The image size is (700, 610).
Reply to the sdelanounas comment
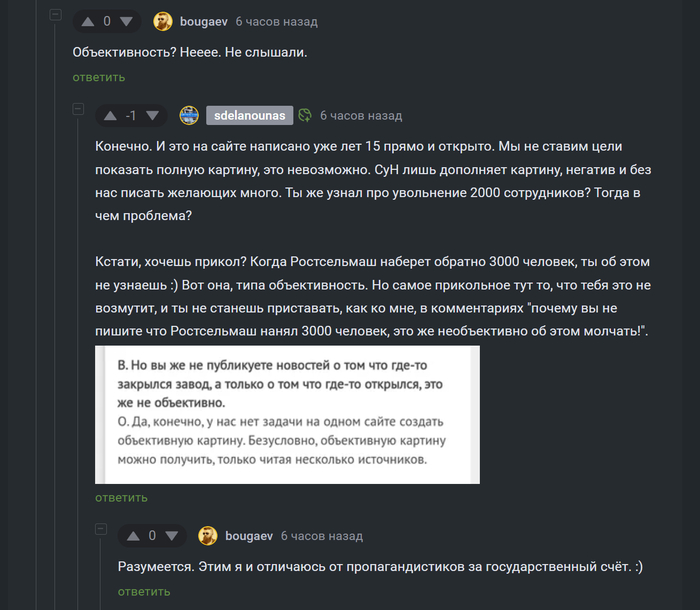click(x=121, y=497)
